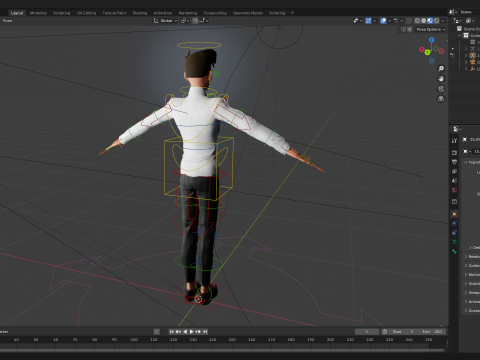Click the zoom magnifier viewport gizmo
This screenshot has height=360, width=480.
click(x=441, y=69)
